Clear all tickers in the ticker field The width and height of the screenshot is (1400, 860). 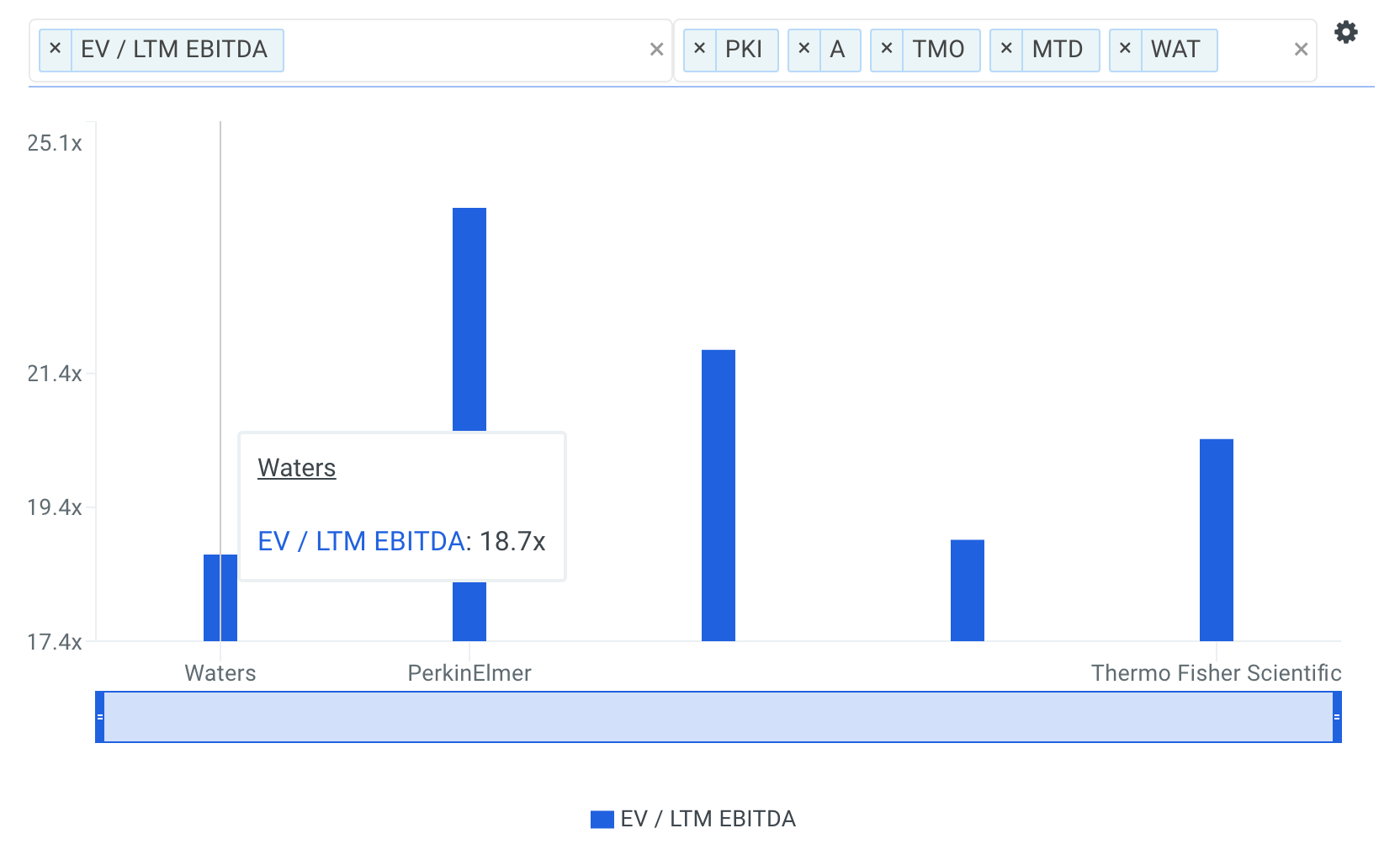[1301, 50]
